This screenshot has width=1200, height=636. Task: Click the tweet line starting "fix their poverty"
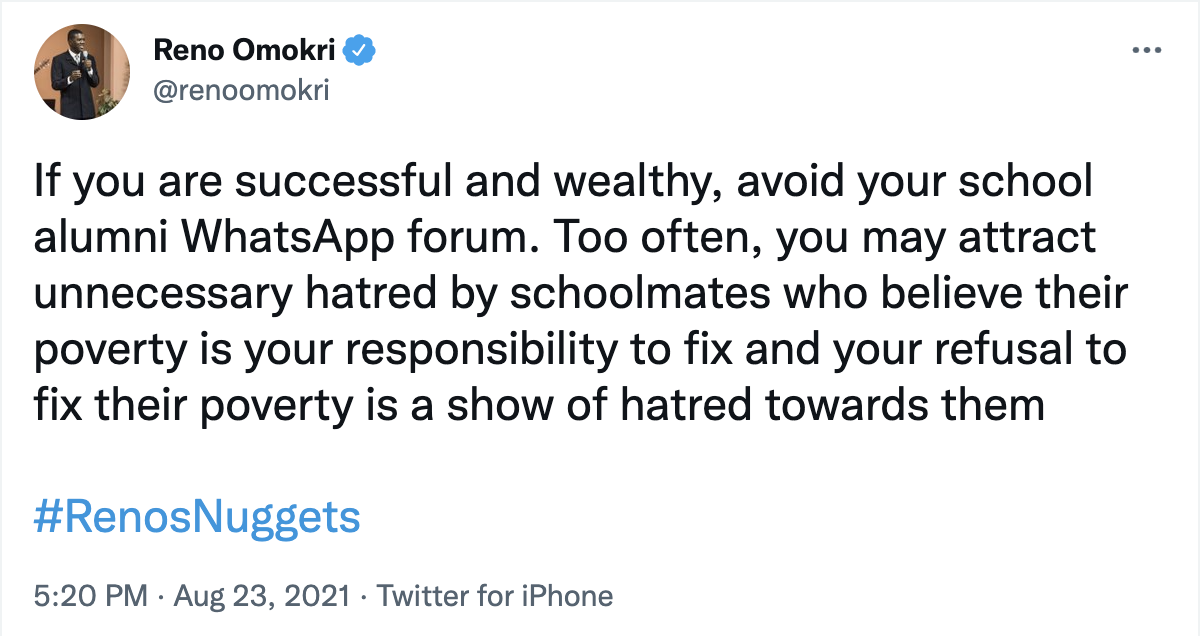(539, 407)
